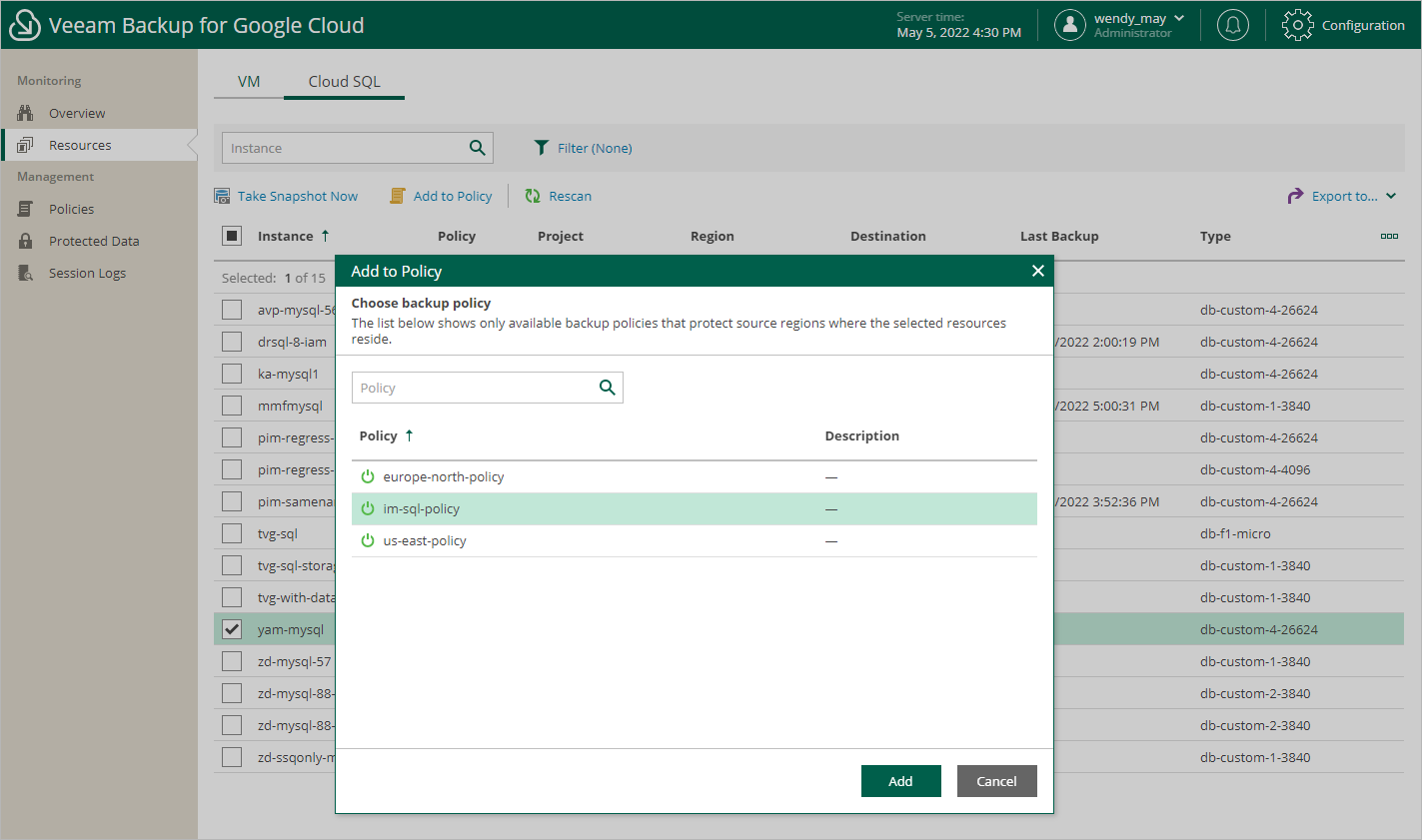Check the tvg-sql row checkbox
Viewport: 1422px width, 840px height.
point(232,533)
